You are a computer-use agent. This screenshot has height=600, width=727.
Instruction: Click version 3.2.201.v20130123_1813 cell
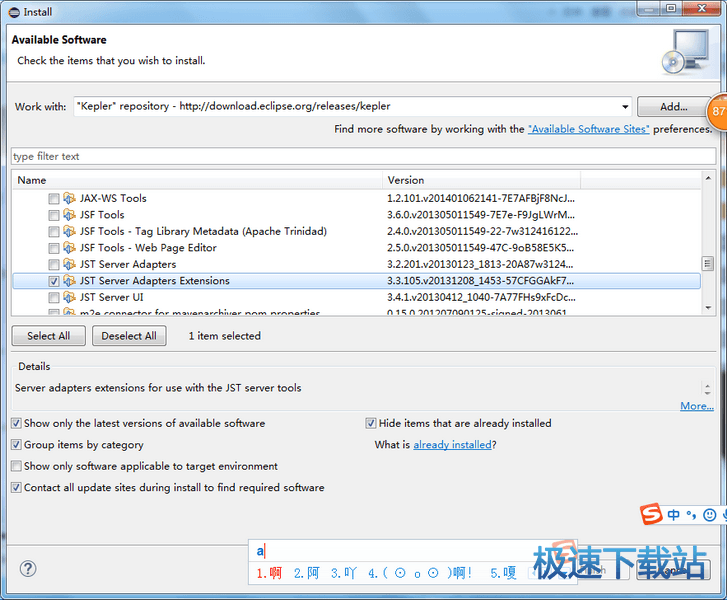pos(480,264)
